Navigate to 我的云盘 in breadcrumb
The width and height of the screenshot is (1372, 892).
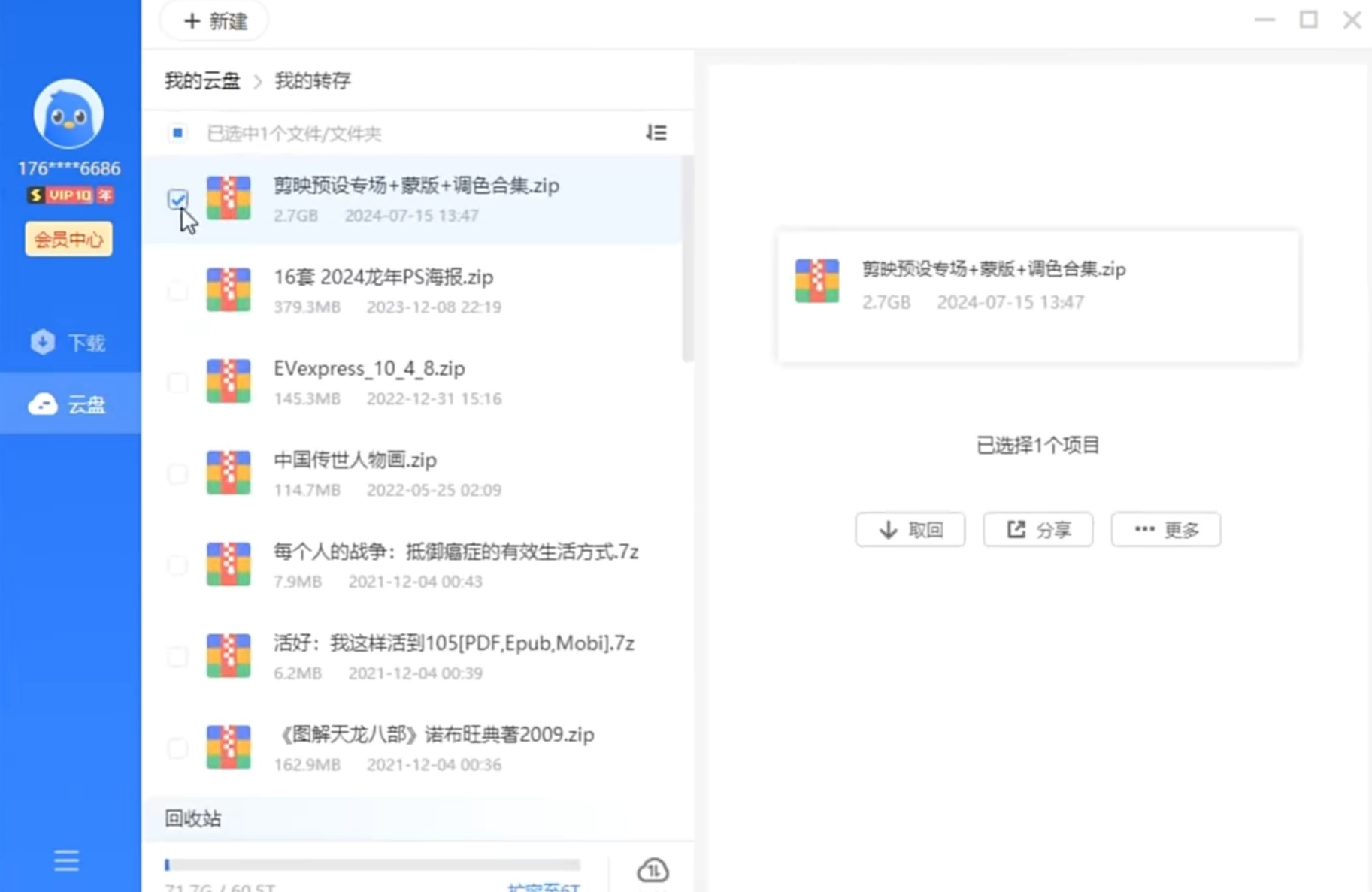coord(202,80)
